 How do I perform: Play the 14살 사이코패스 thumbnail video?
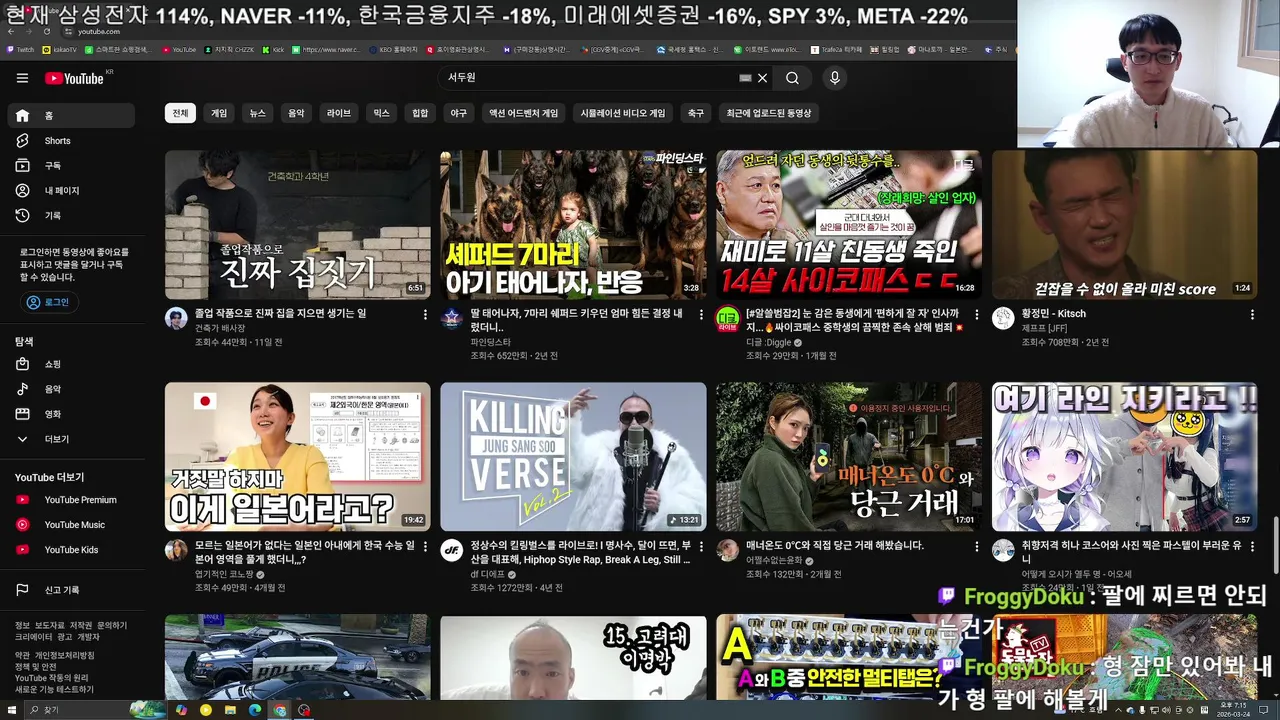(849, 225)
